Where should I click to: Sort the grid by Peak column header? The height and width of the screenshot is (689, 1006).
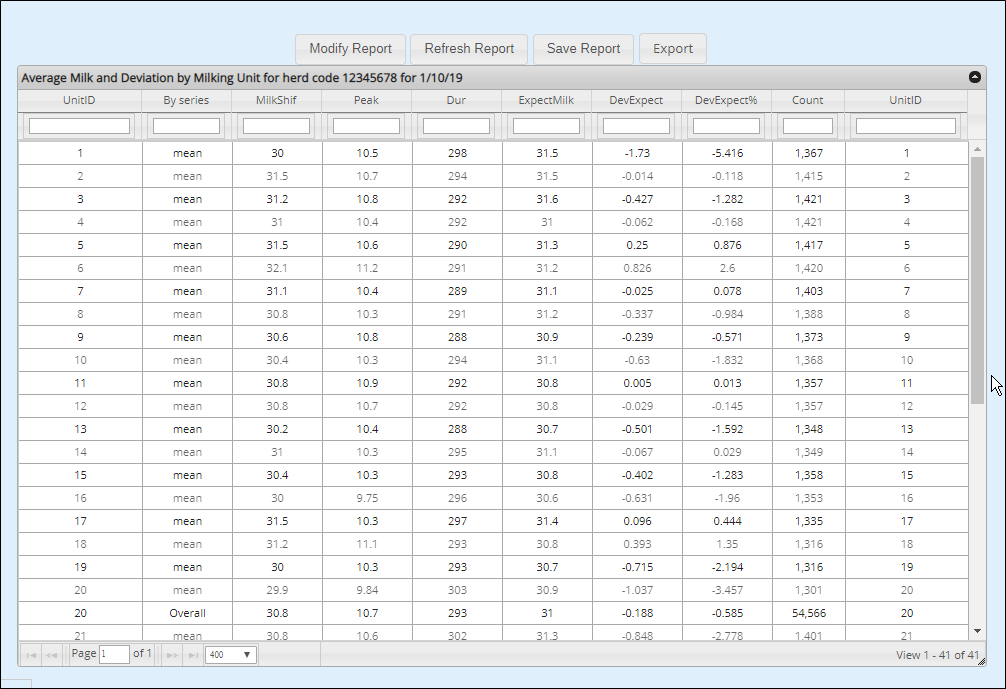click(366, 100)
